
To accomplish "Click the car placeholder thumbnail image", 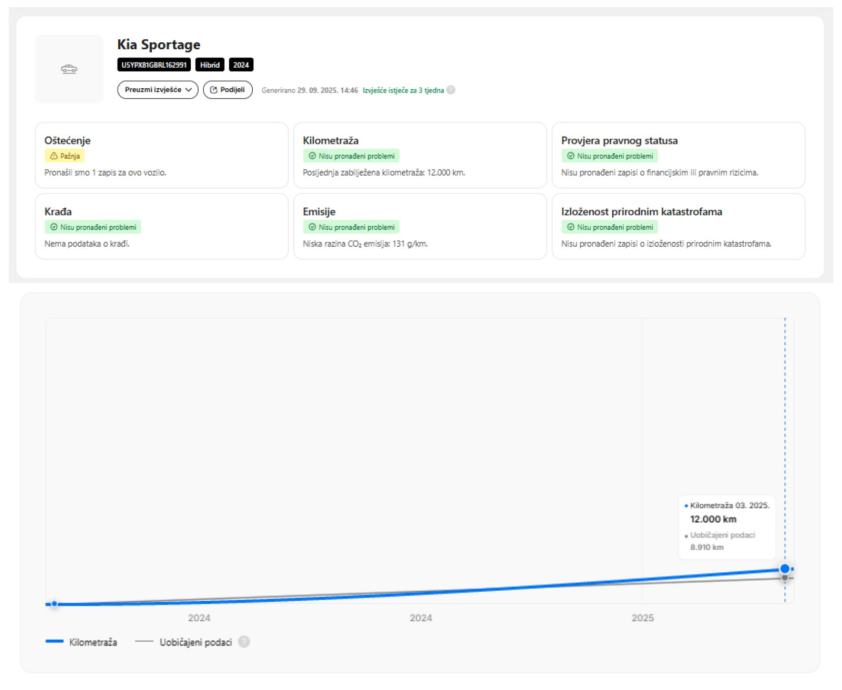I will [68, 69].
